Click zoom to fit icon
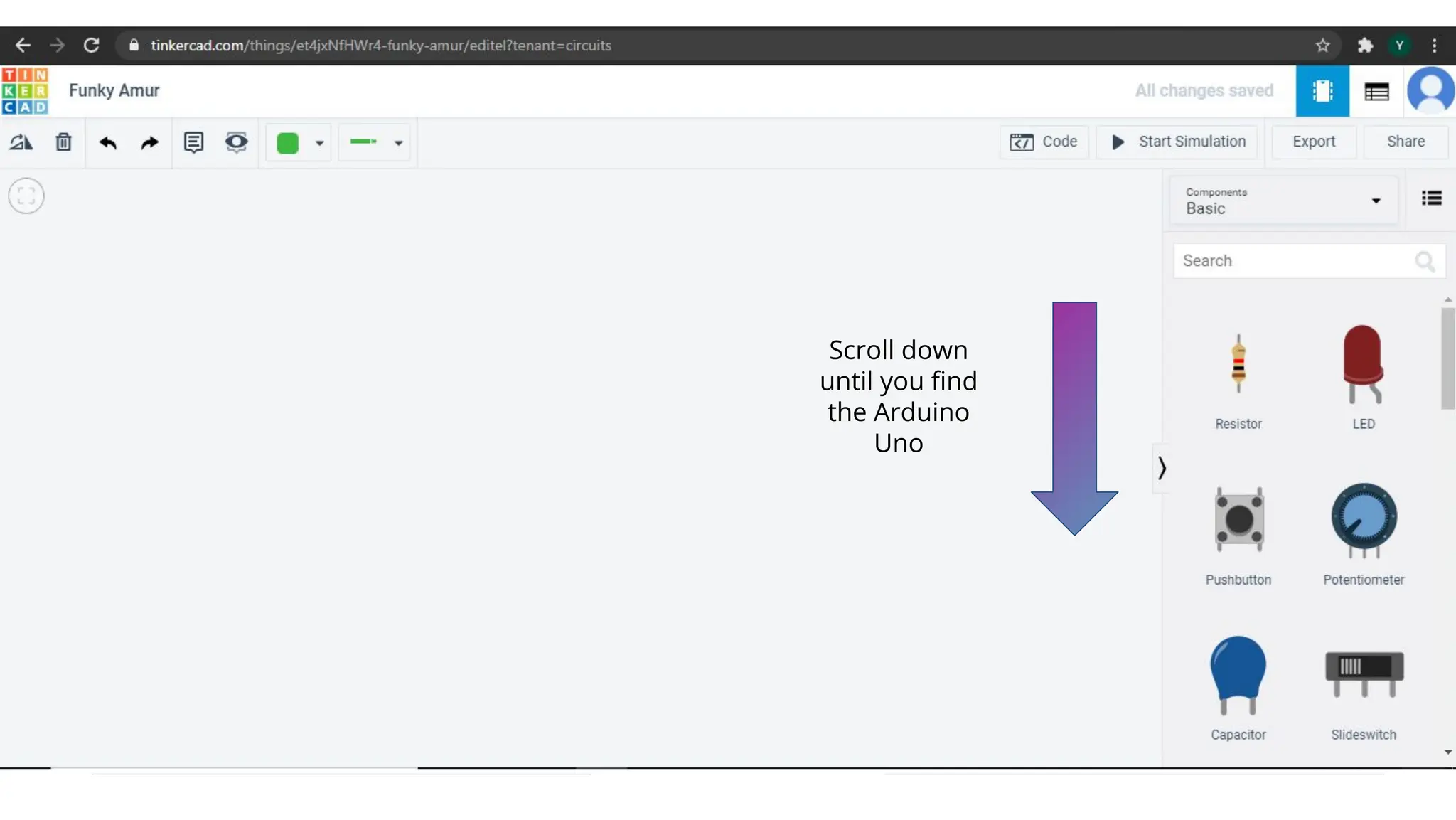The image size is (1456, 820). click(26, 196)
